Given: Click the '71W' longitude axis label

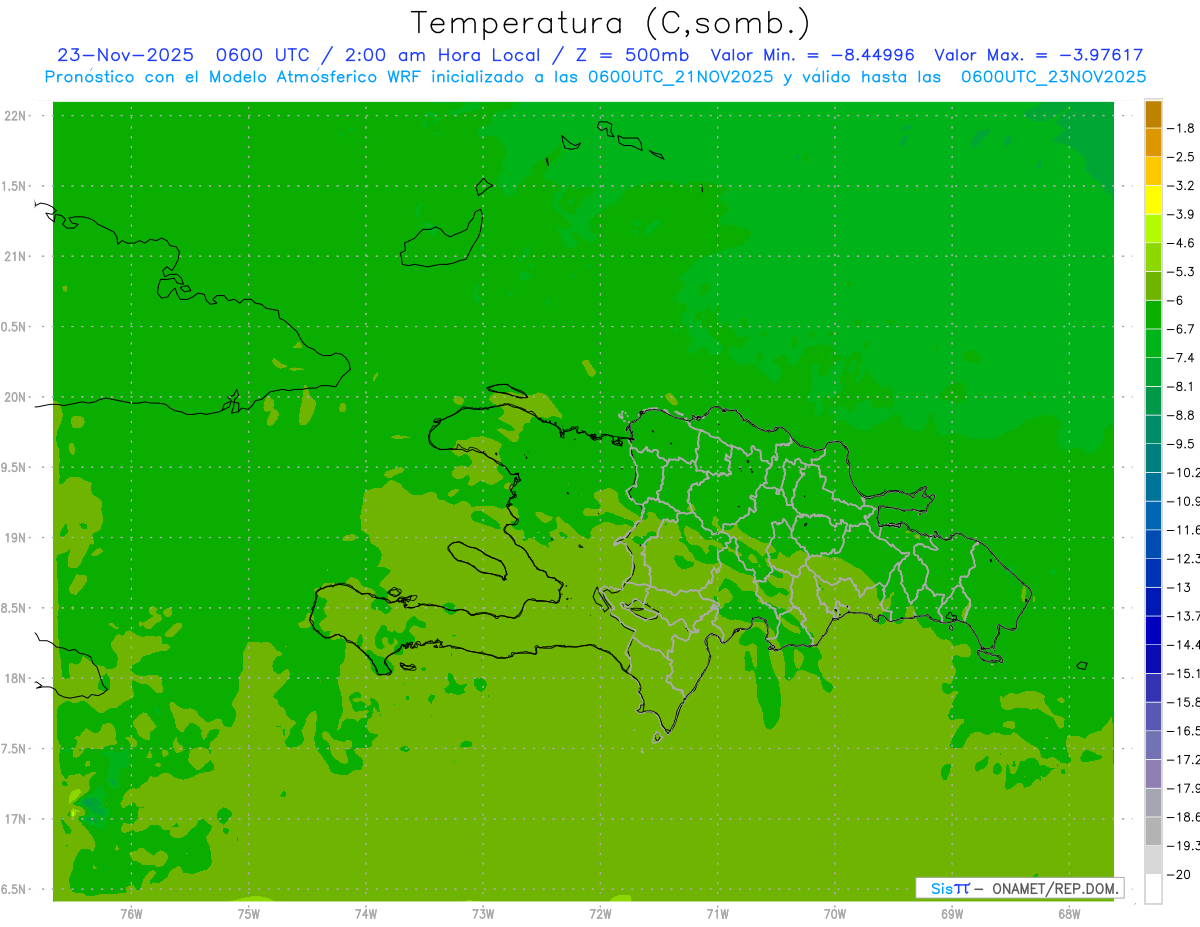Looking at the screenshot, I should tap(717, 914).
